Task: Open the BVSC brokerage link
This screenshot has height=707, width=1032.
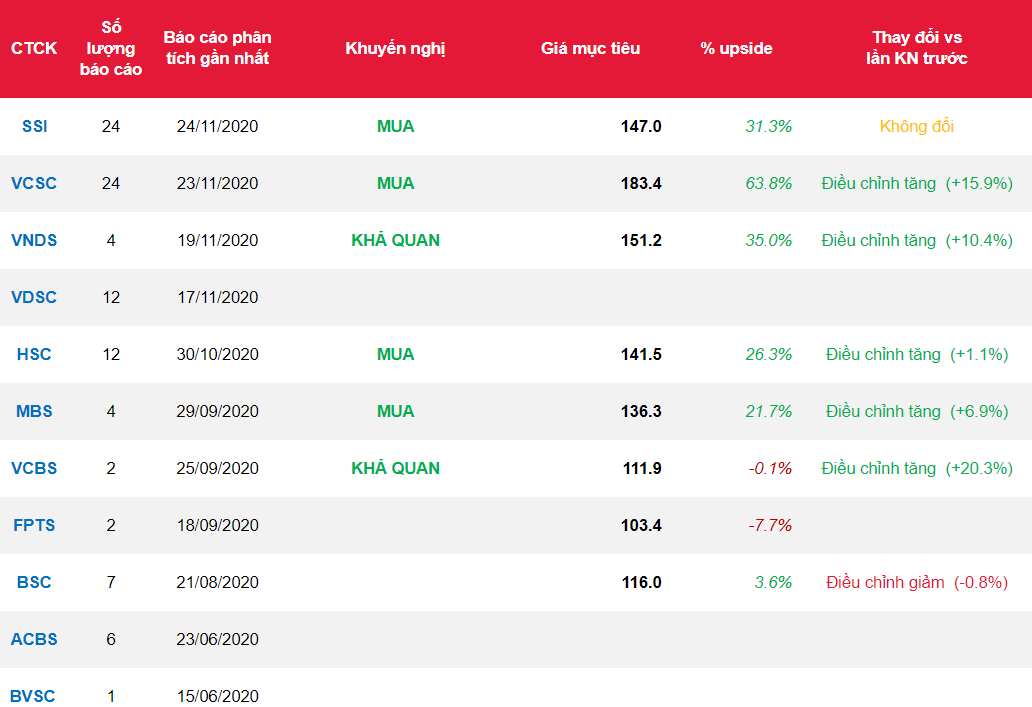Action: pos(34,696)
